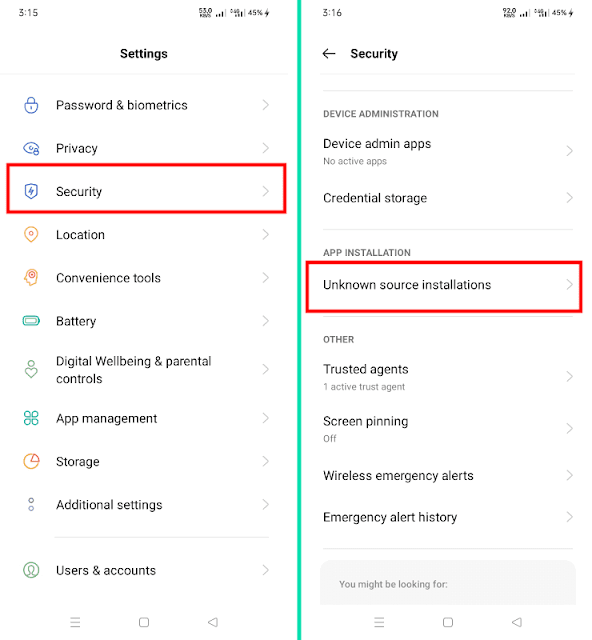Go back using the arrow beside Security

coord(329,53)
